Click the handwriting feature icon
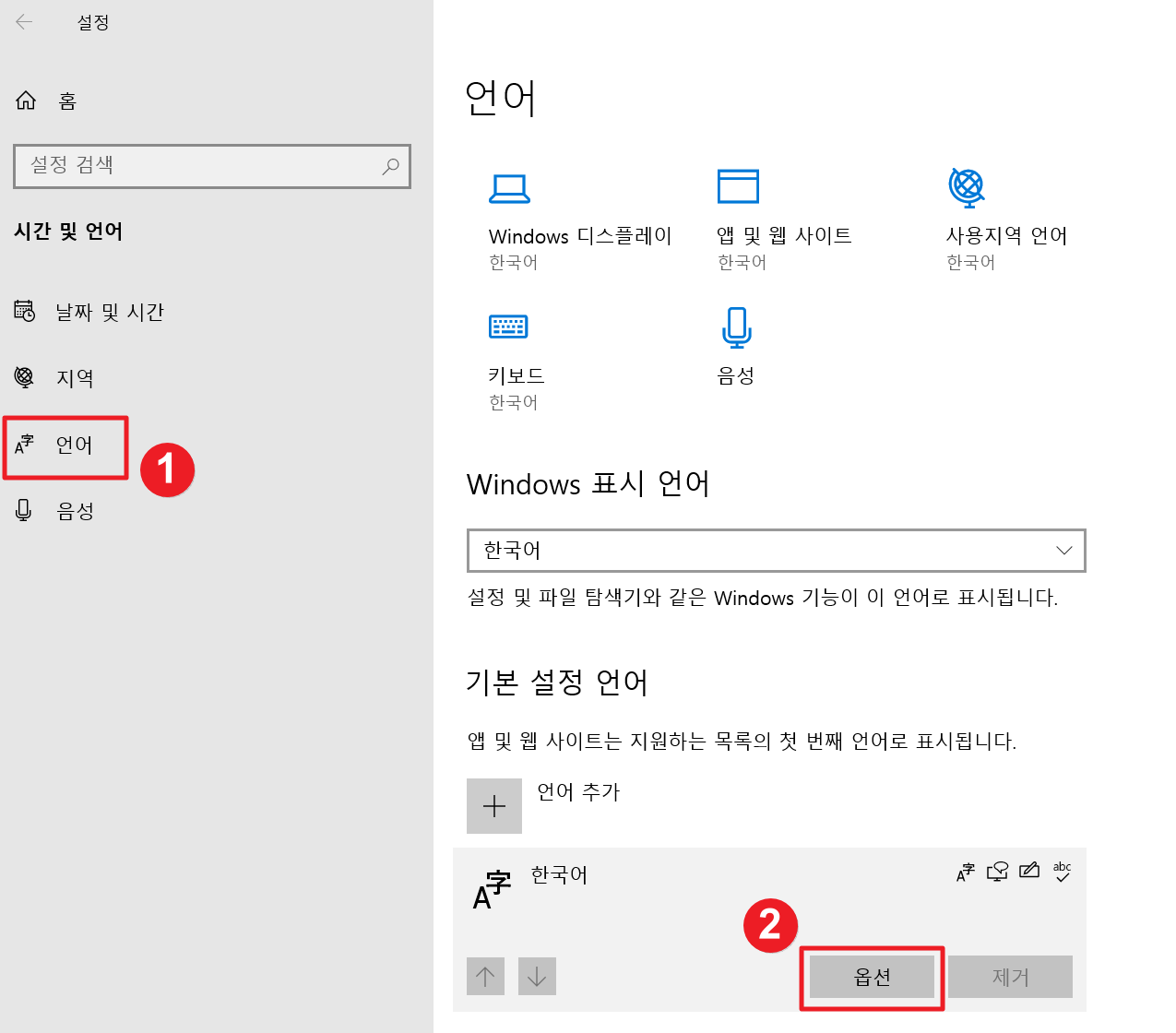 (1030, 871)
